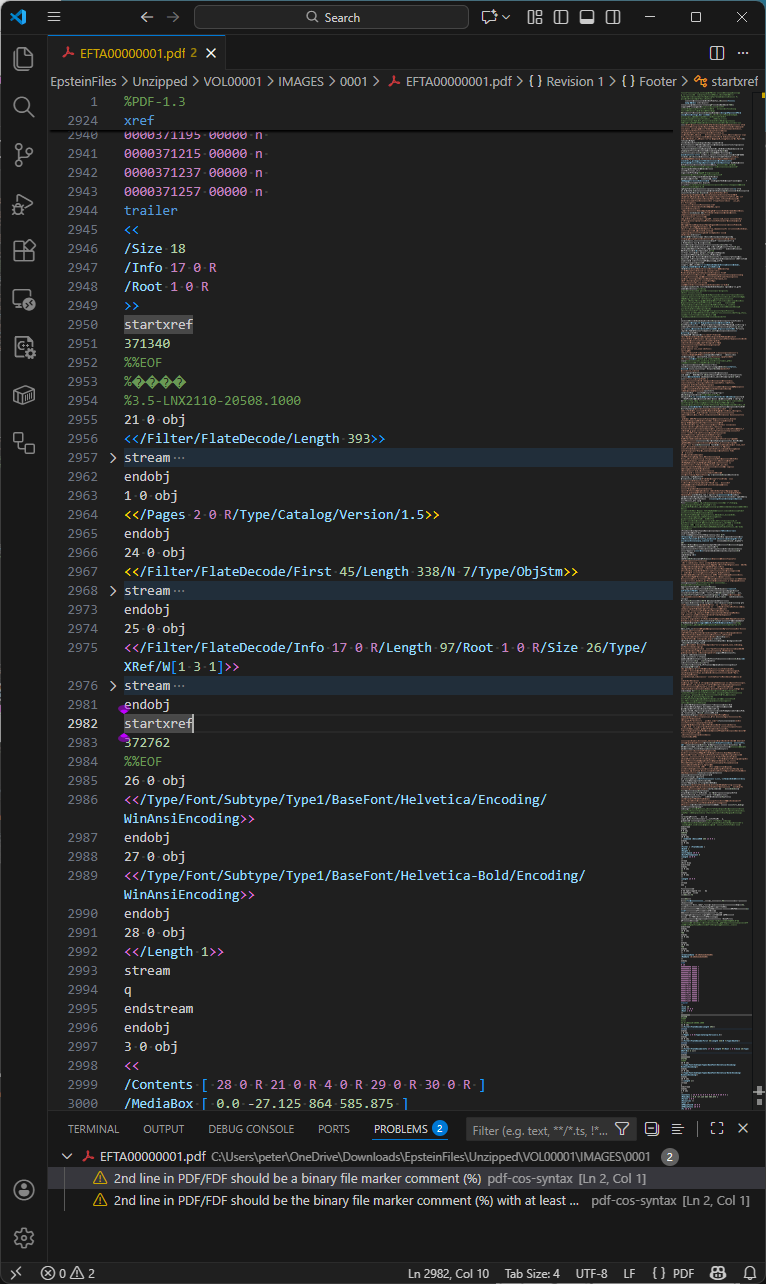Switch problems to table view icon
766x1284 pixels.
point(678,1128)
